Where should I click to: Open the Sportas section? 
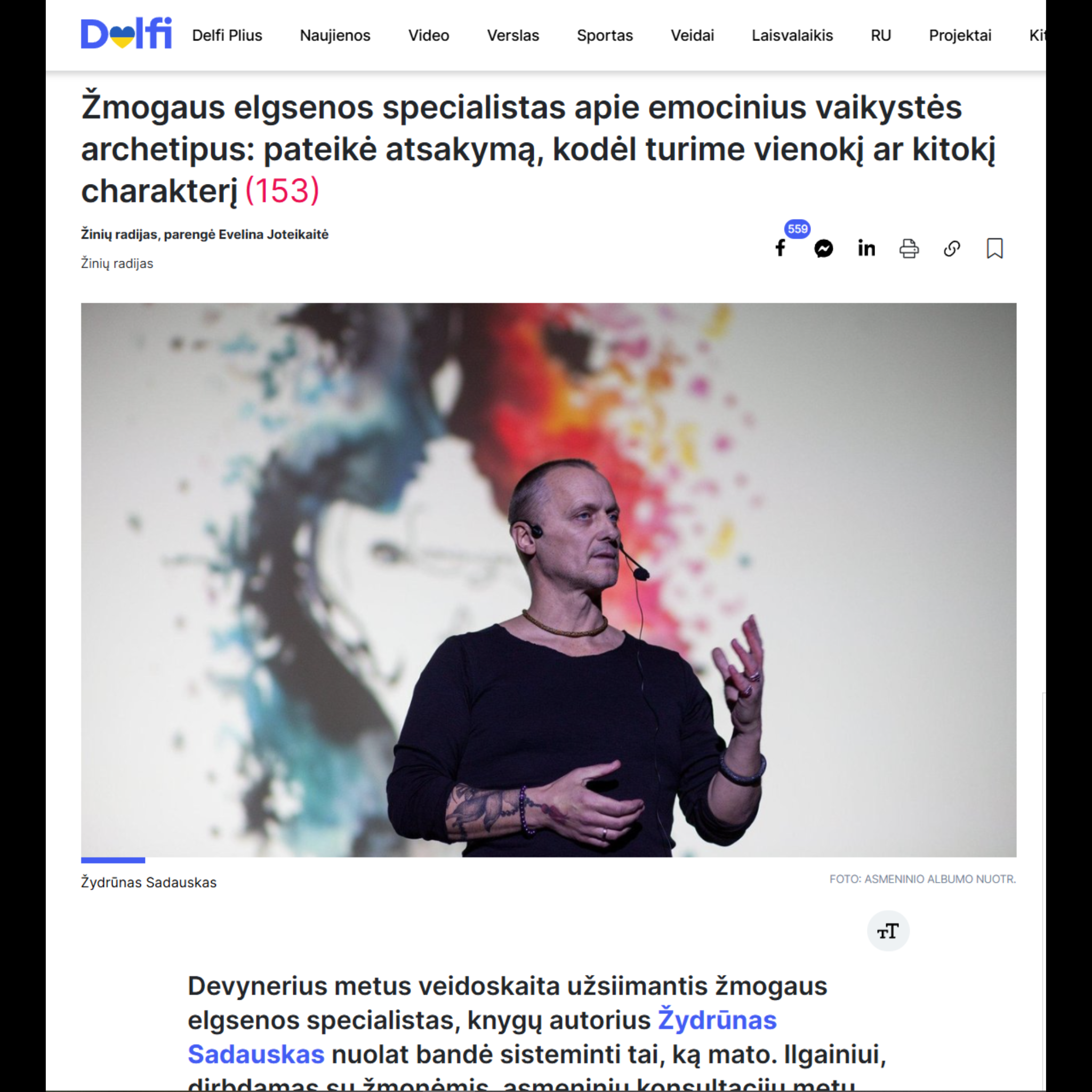(605, 36)
